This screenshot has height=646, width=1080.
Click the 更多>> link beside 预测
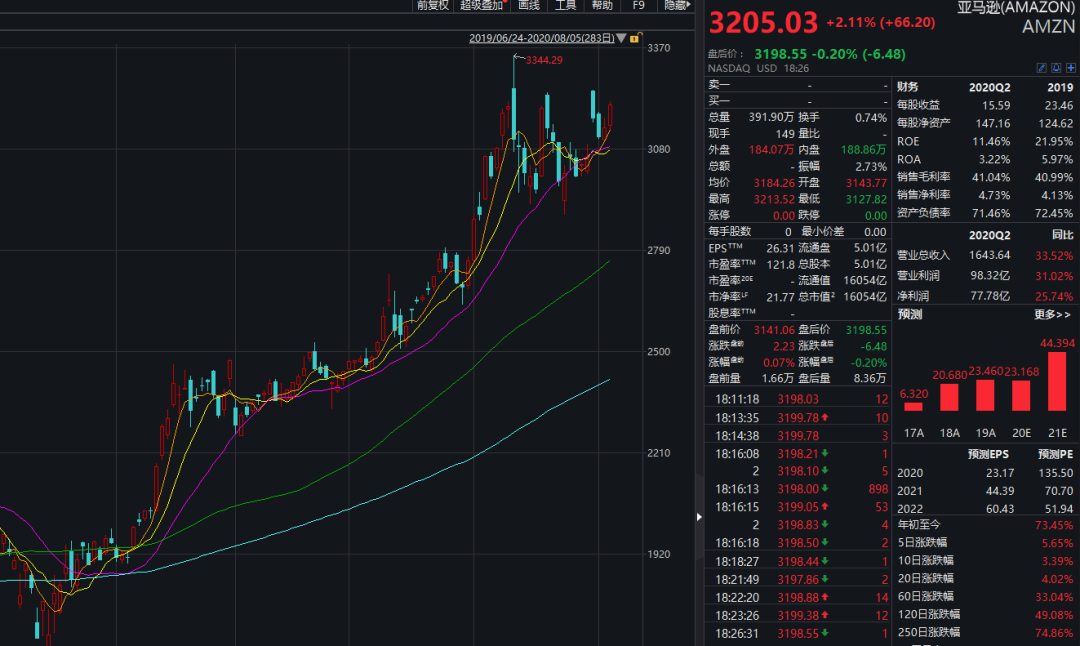tap(1052, 315)
